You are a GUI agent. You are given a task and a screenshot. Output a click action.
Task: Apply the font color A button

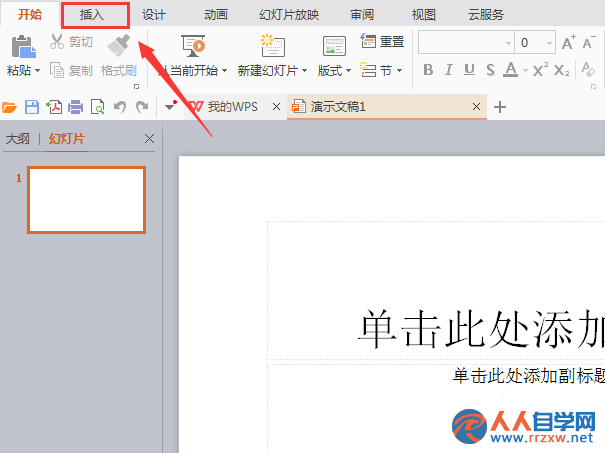tap(511, 69)
